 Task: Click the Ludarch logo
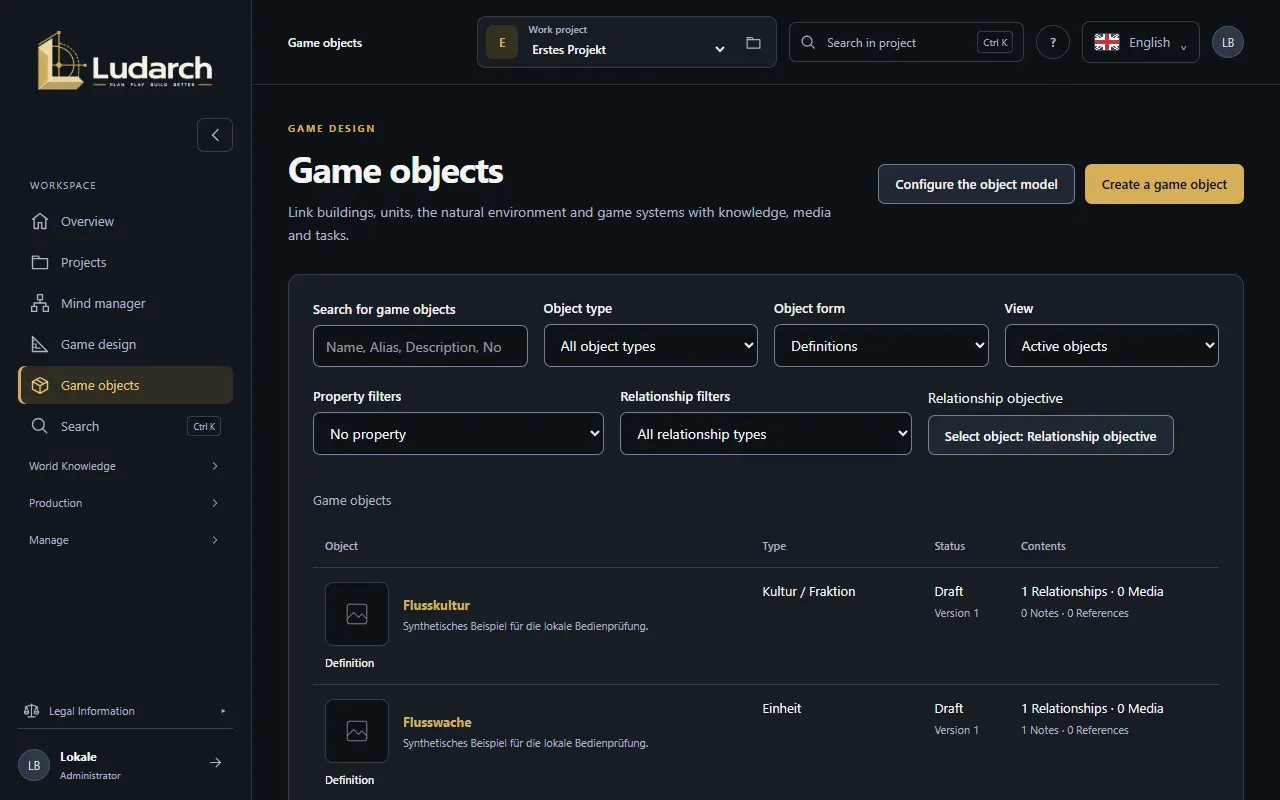click(x=125, y=62)
